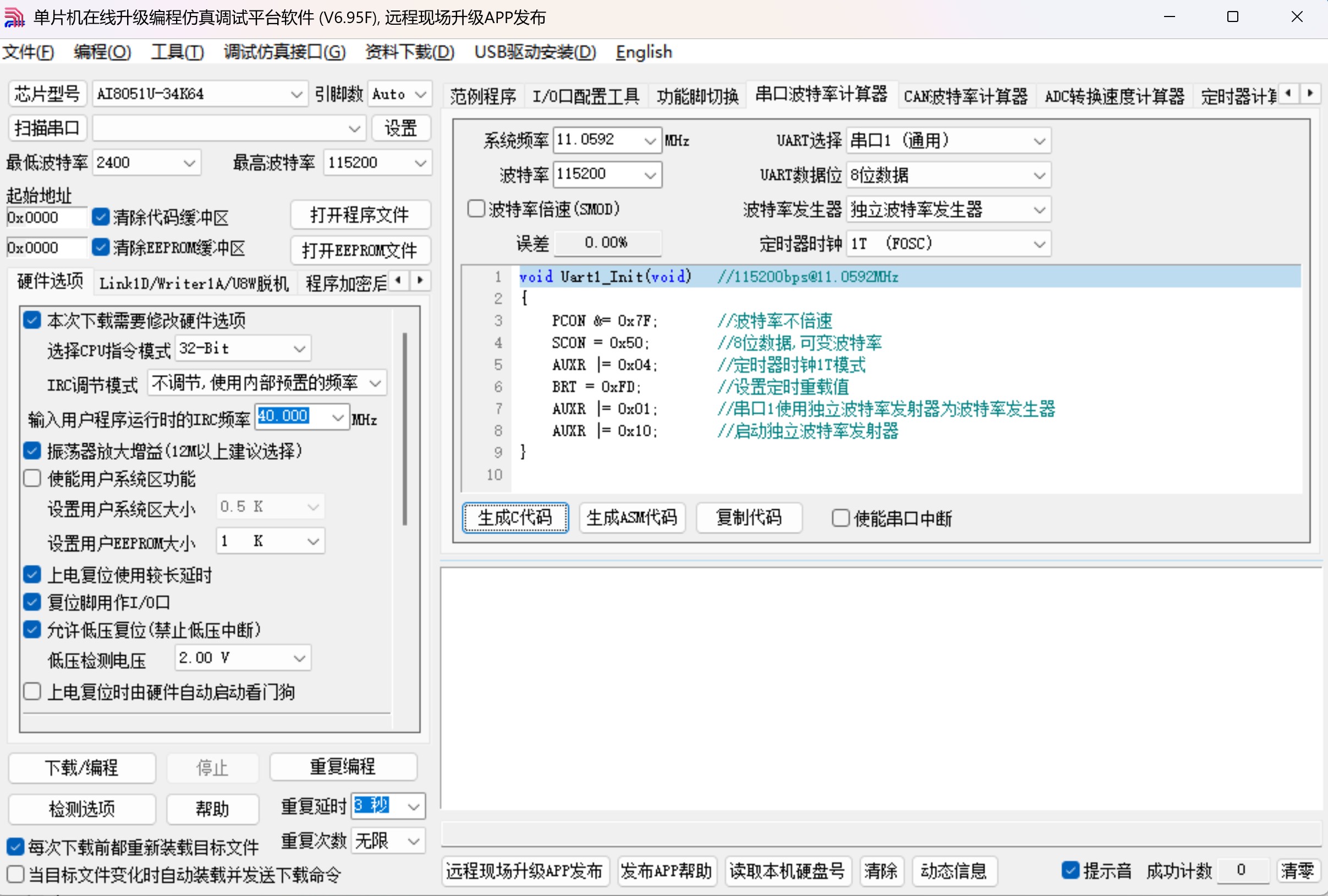Switch to ADC转换速度计算器 tab

pyautogui.click(x=1115, y=96)
